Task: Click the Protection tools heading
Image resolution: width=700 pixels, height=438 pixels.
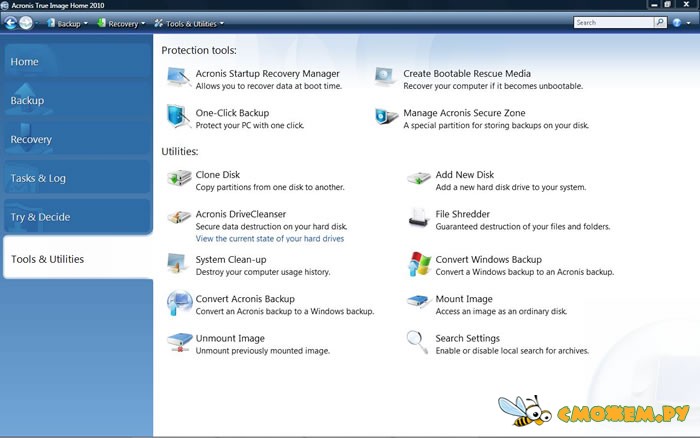Action: 199,50
